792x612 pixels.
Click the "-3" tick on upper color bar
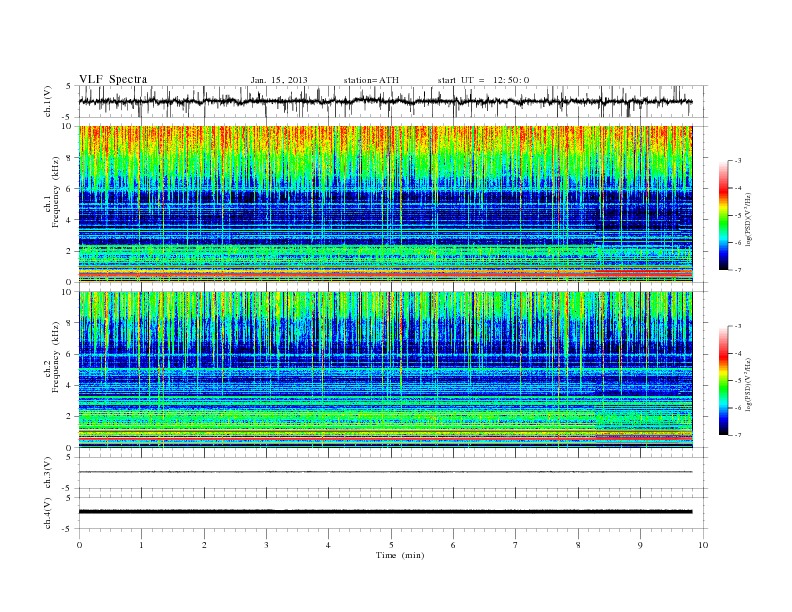[738, 161]
